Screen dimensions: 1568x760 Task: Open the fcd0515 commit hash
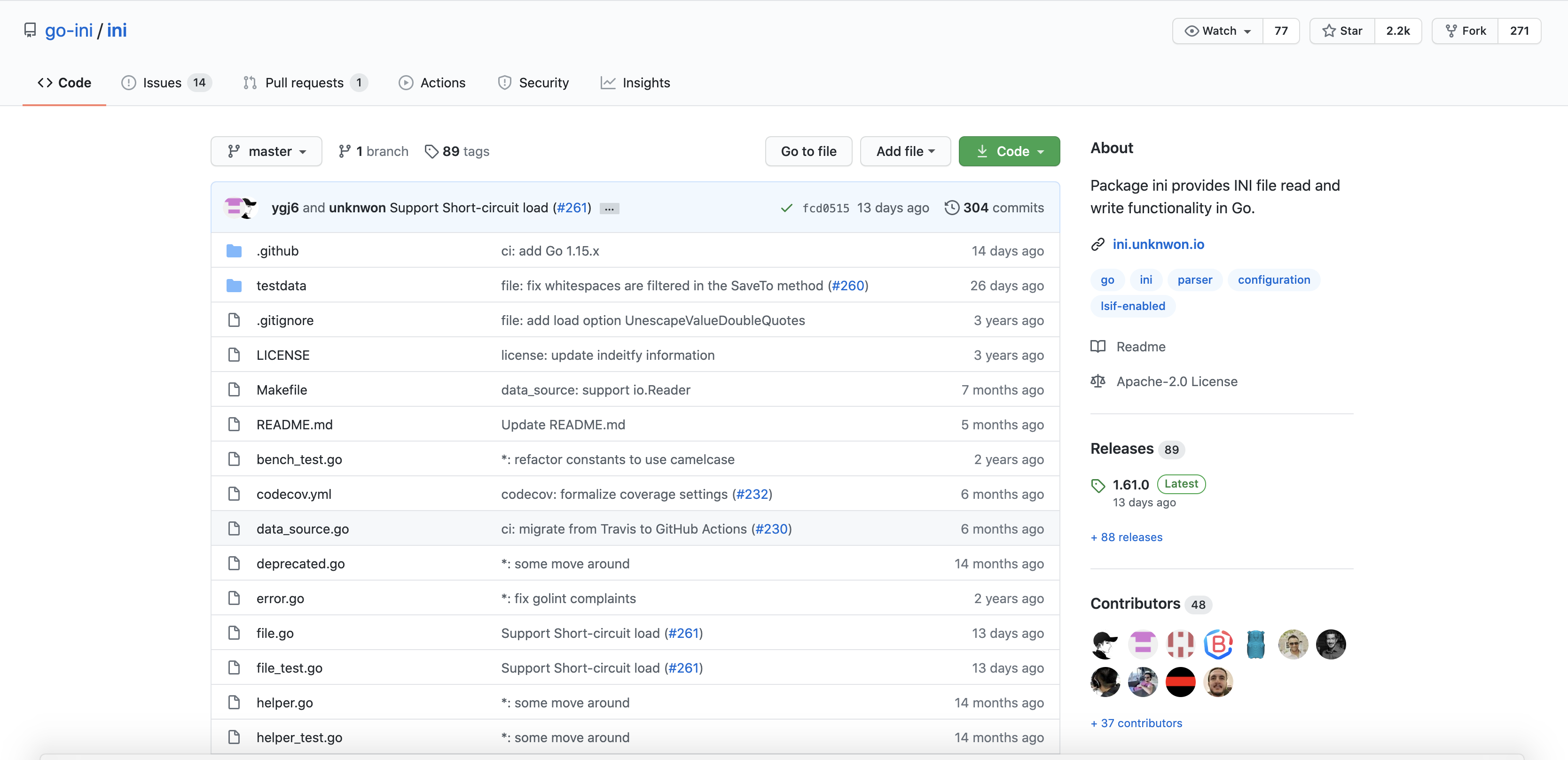point(825,208)
